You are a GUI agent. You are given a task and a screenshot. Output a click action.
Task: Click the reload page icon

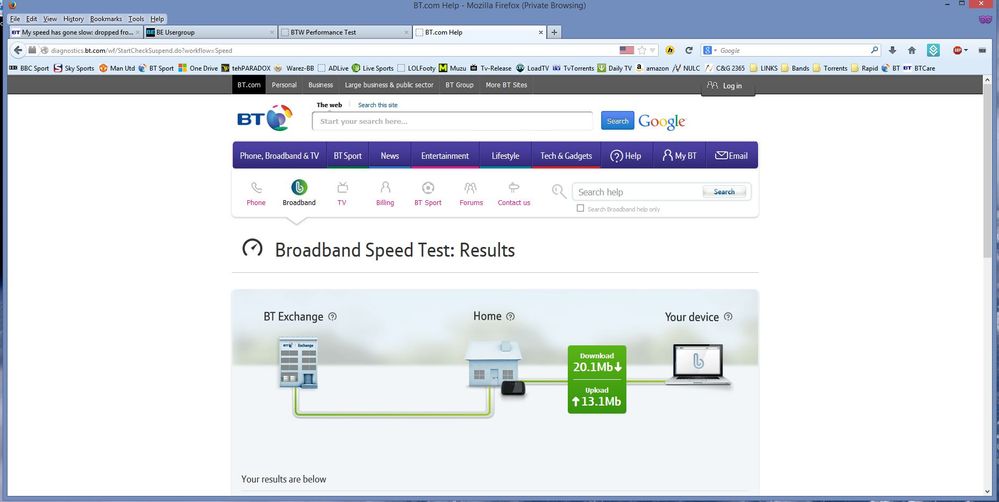coord(689,50)
